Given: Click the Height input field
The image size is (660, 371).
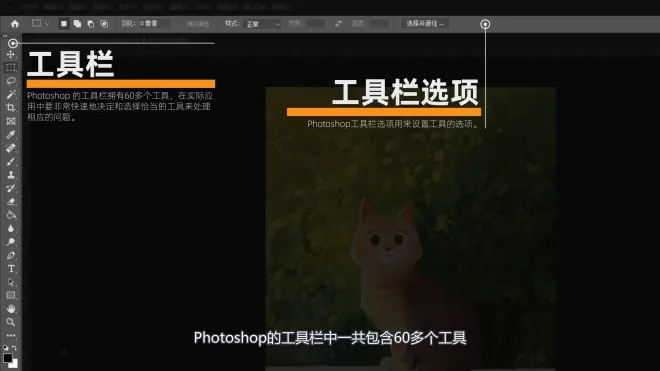Looking at the screenshot, I should [x=380, y=24].
